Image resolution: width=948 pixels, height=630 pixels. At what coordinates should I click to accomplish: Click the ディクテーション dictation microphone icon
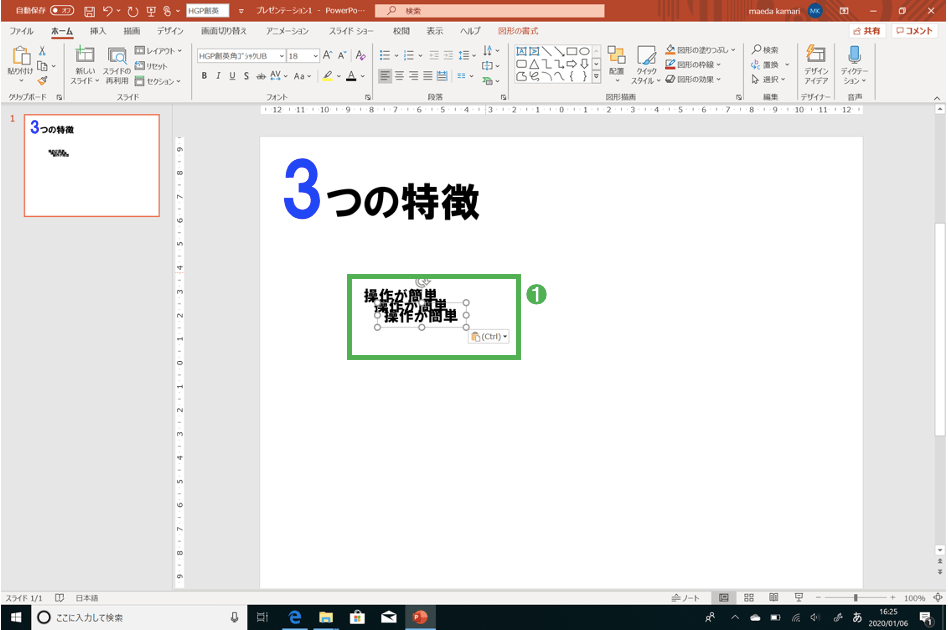coord(854,54)
